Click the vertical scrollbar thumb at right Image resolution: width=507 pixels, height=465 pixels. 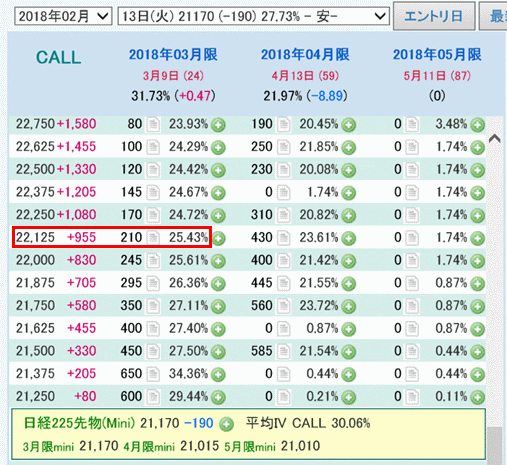click(495, 445)
